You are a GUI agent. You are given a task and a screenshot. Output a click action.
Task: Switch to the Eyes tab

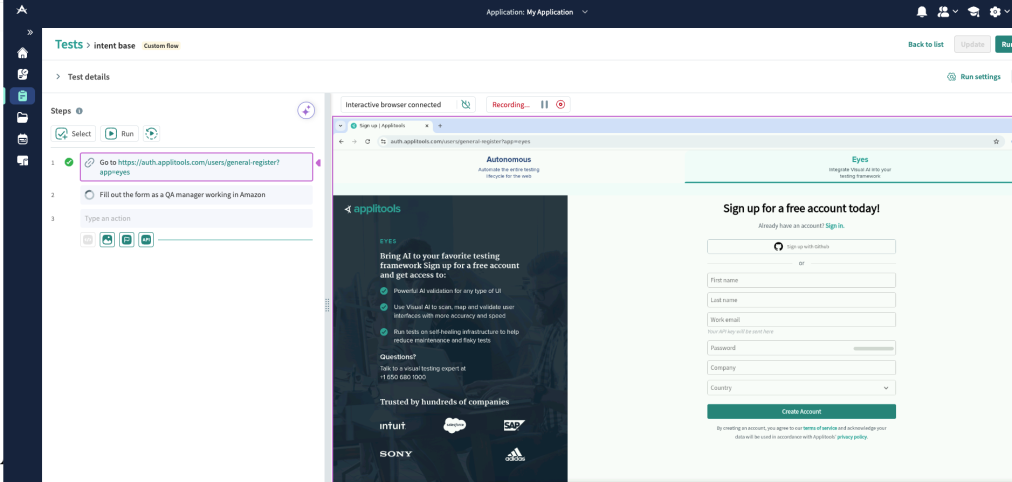[859, 164]
